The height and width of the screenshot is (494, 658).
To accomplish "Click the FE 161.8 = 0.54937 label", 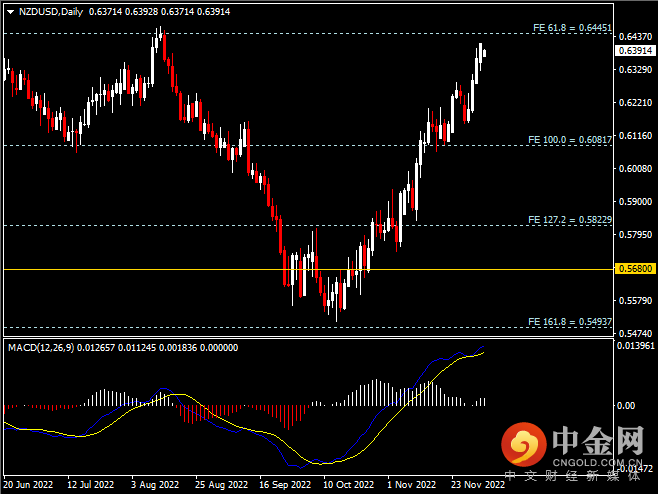I will click(x=569, y=322).
